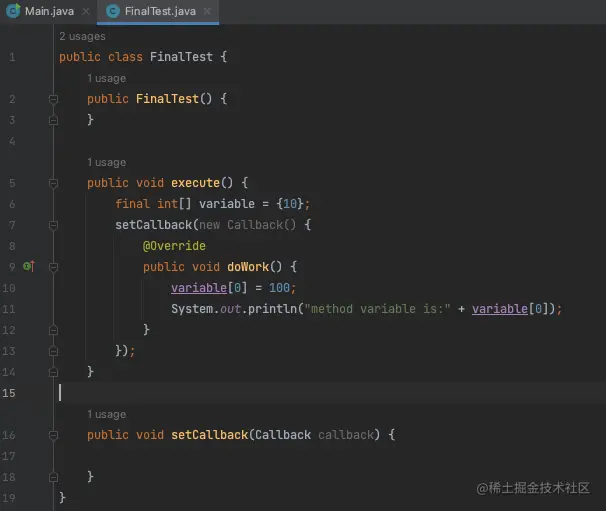Switch to the Main.java tab

click(x=49, y=11)
